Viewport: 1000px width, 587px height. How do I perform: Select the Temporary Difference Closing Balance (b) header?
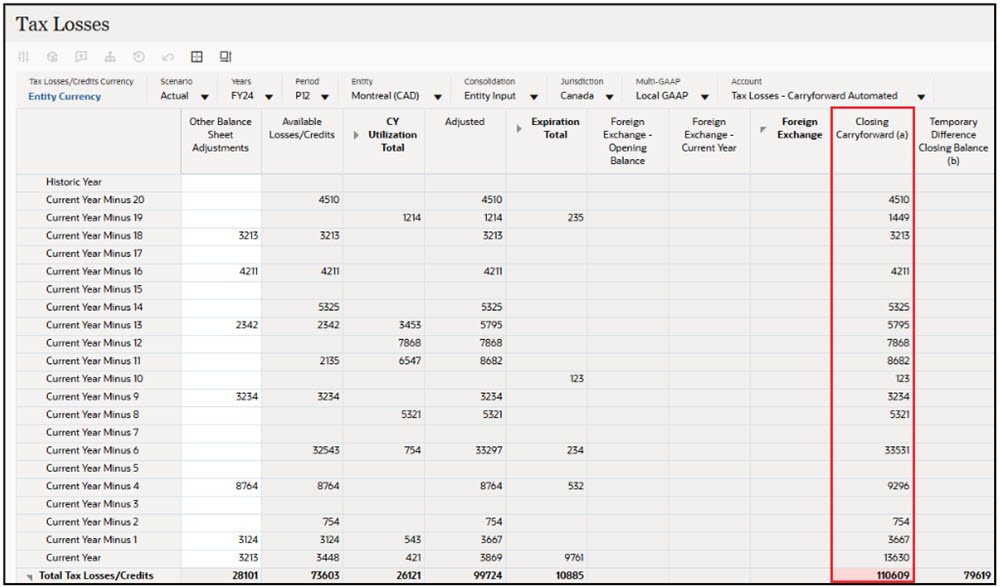pos(953,142)
